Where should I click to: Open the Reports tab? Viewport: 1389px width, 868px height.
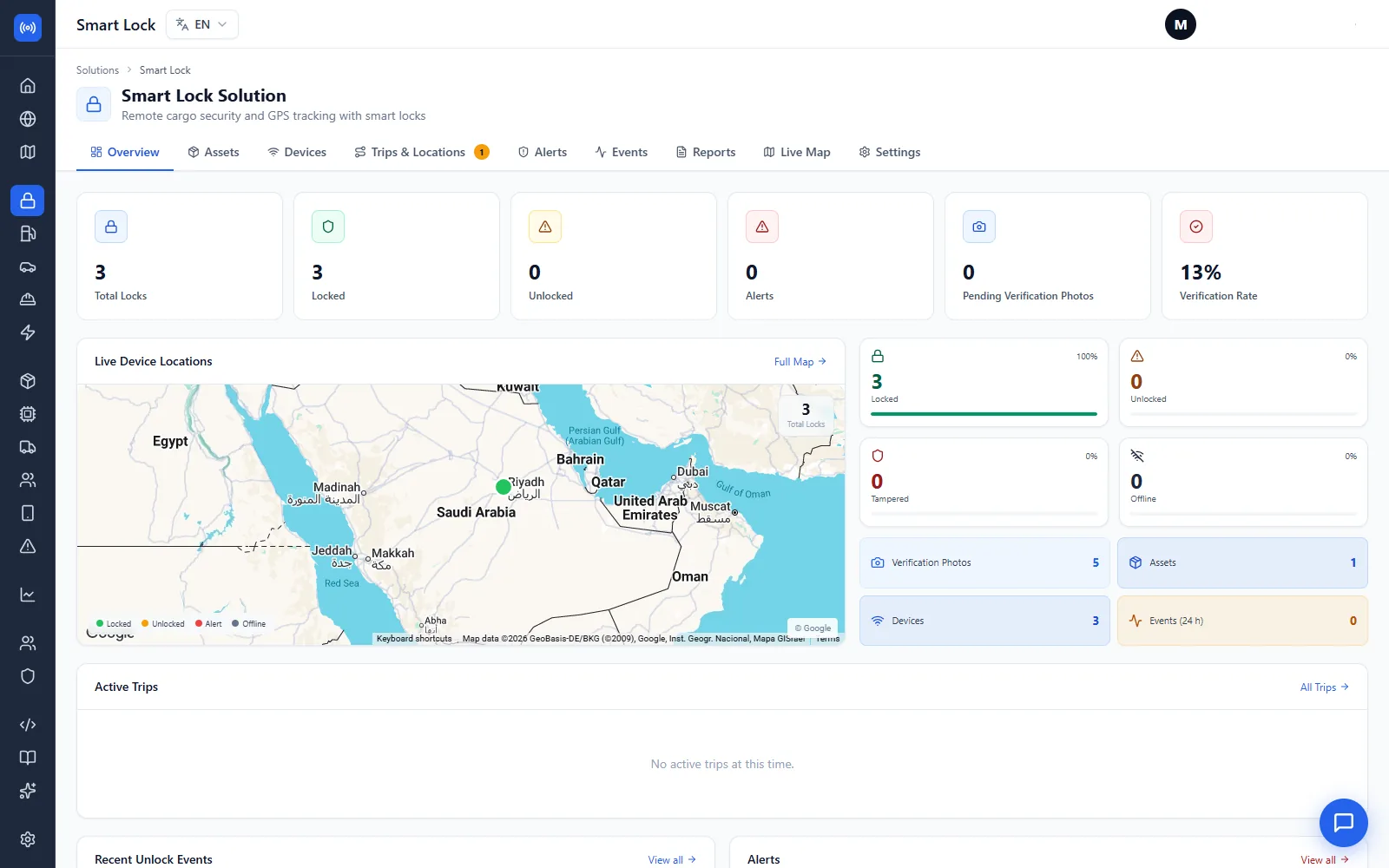(x=706, y=152)
